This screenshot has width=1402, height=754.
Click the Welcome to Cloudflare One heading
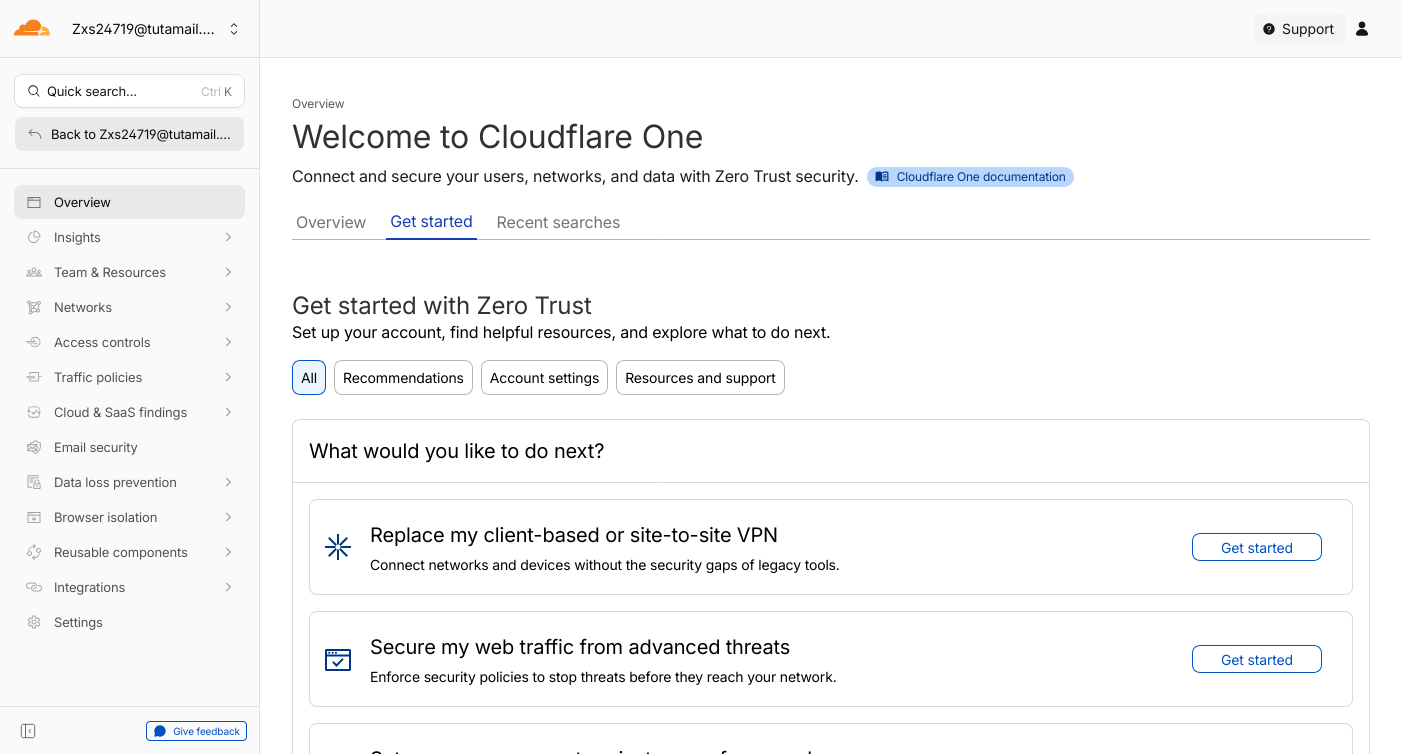tap(497, 137)
